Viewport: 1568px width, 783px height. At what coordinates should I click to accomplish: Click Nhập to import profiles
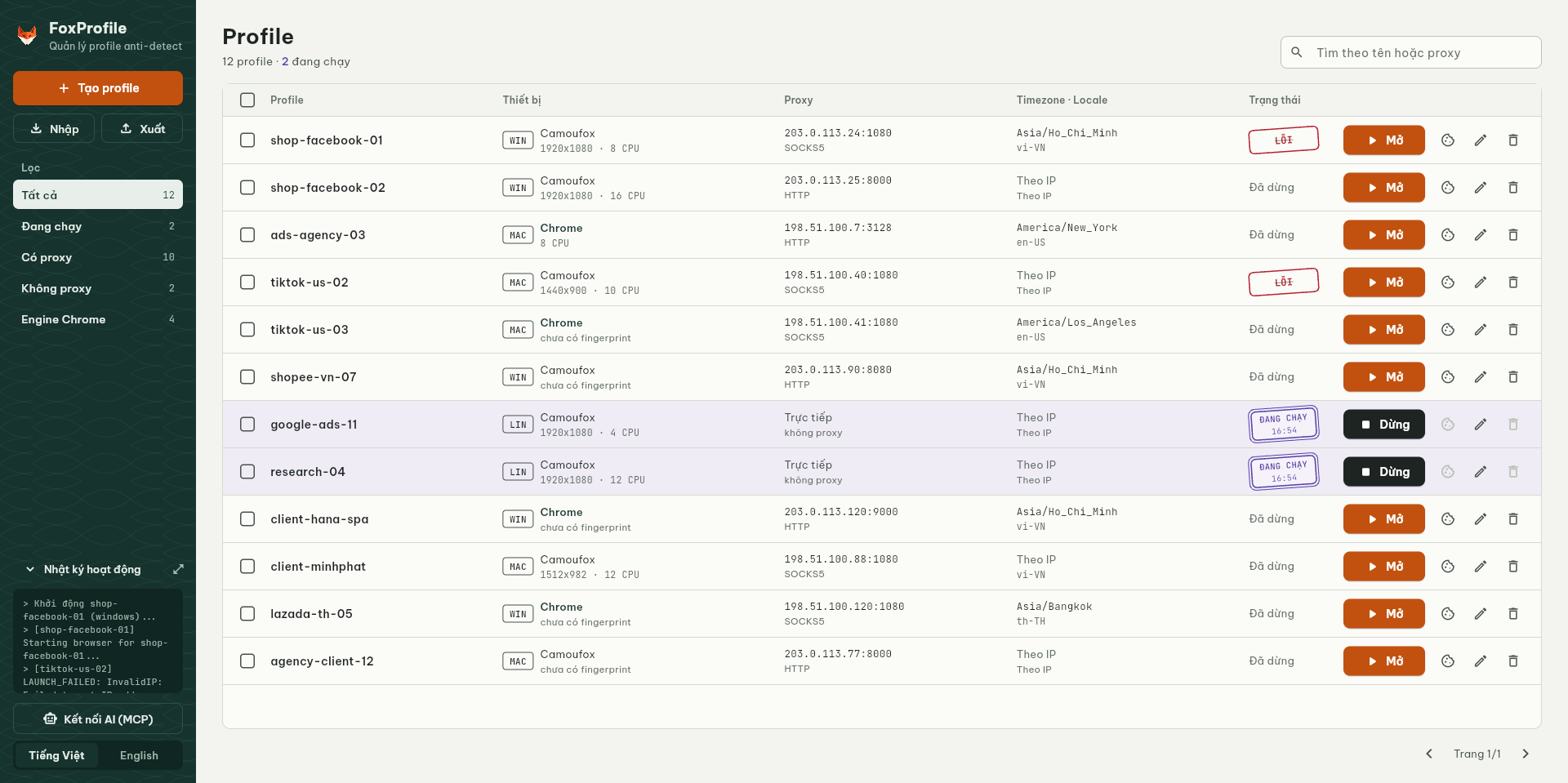[54, 128]
